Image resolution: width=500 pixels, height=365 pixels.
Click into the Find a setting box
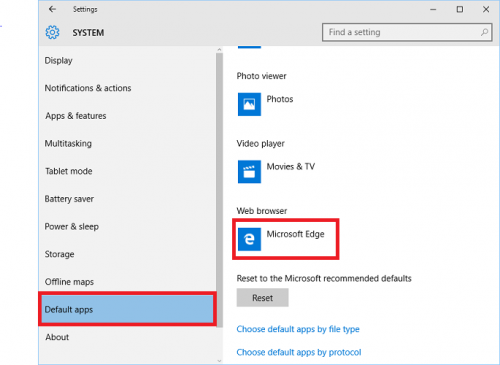(407, 32)
